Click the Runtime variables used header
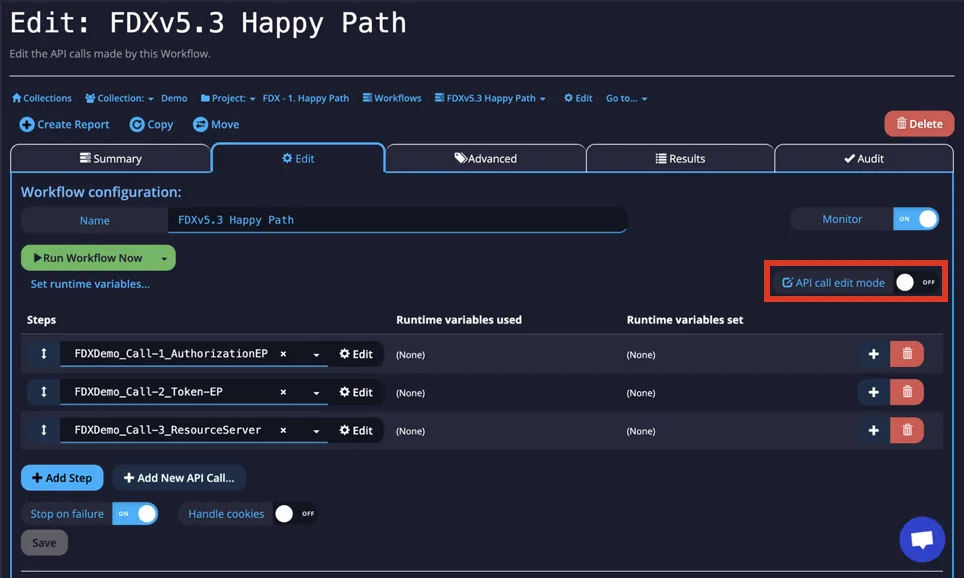This screenshot has height=578, width=964. [459, 320]
